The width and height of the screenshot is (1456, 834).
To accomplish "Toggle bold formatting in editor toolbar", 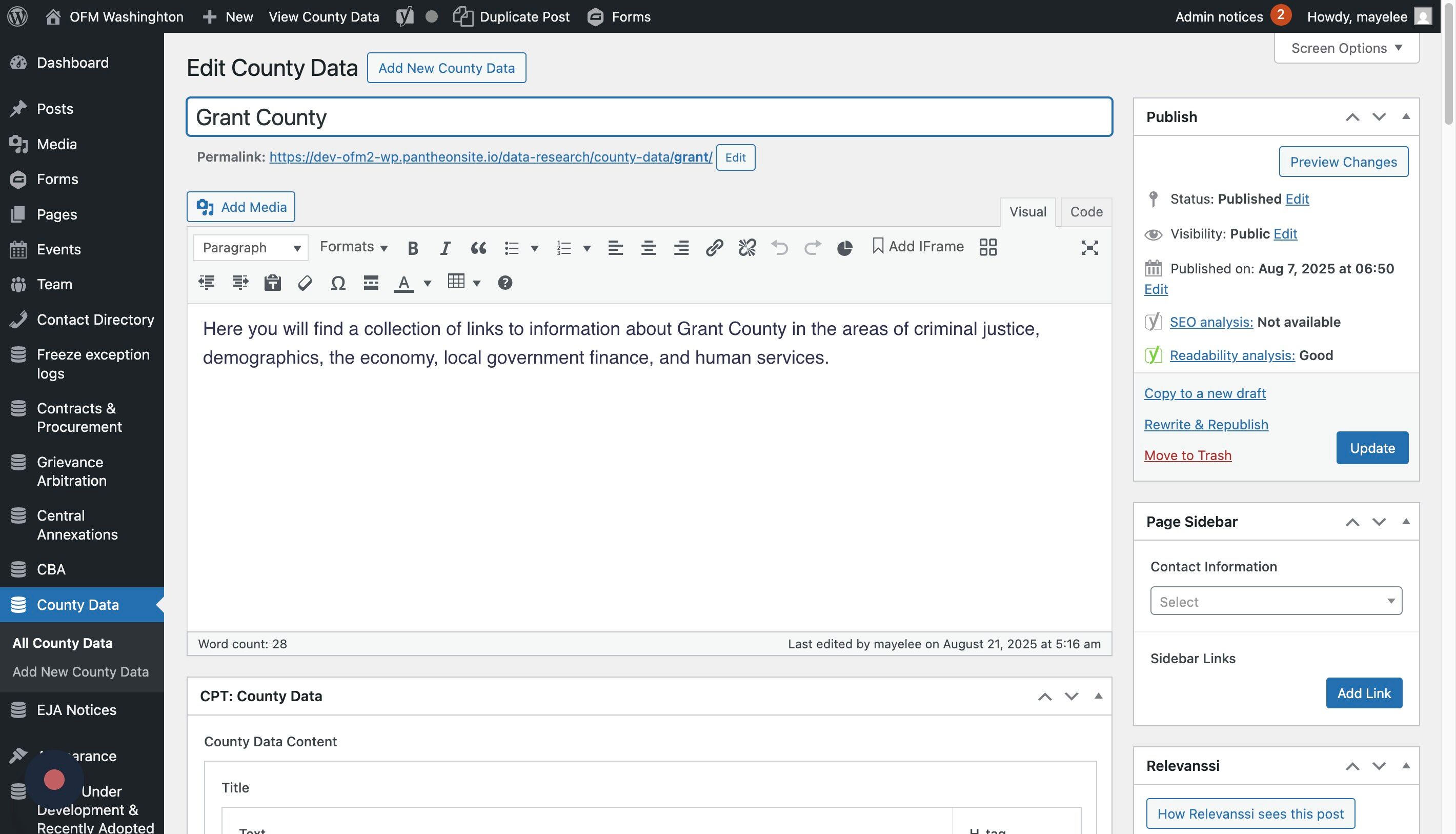I will point(413,247).
